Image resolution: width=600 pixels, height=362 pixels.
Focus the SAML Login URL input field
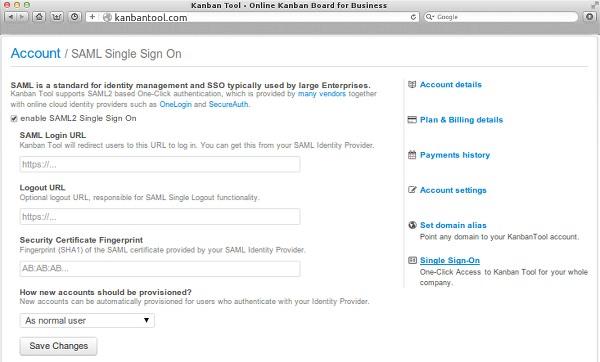(160, 165)
